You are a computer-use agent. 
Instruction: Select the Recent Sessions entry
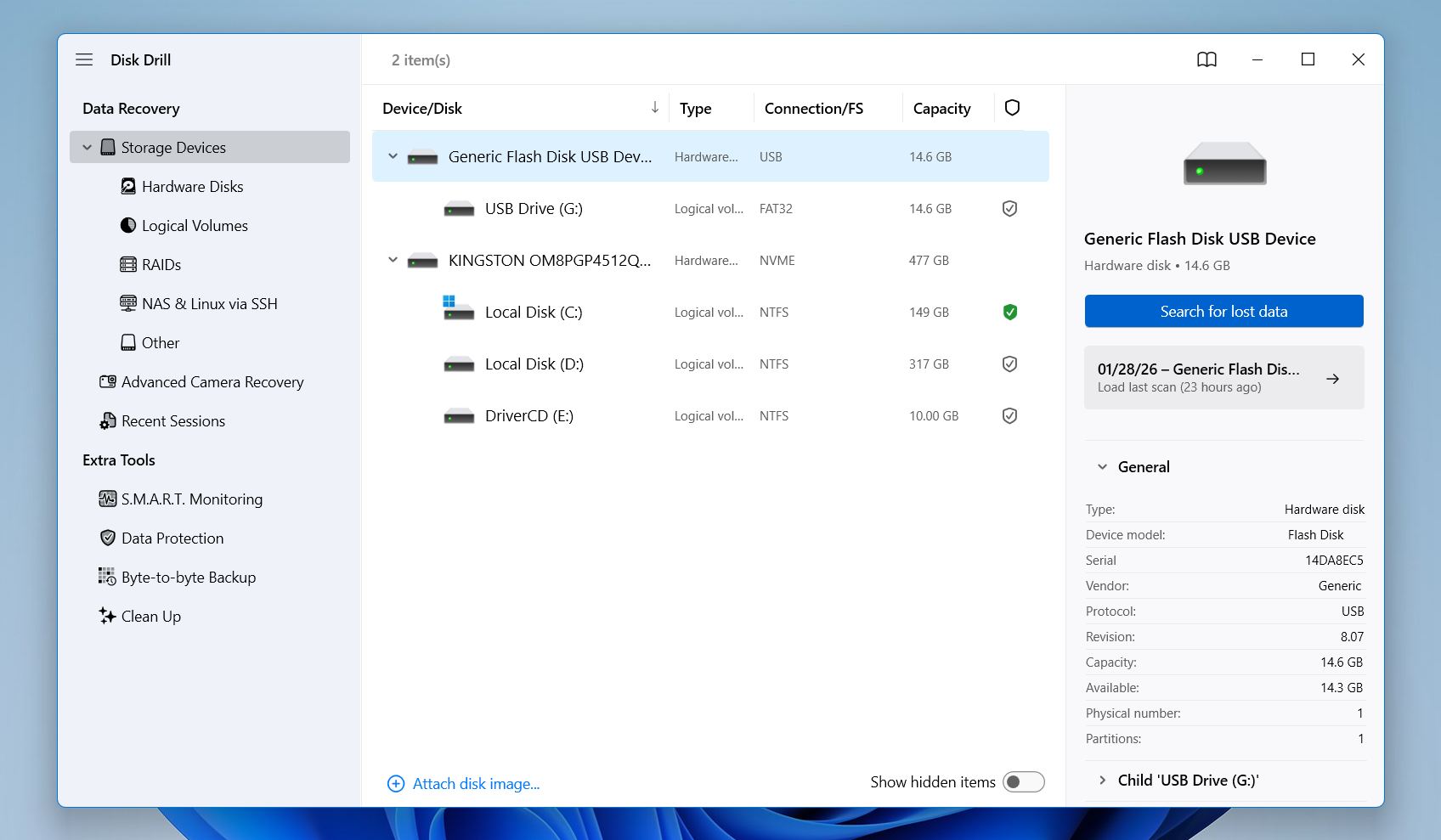coord(172,420)
